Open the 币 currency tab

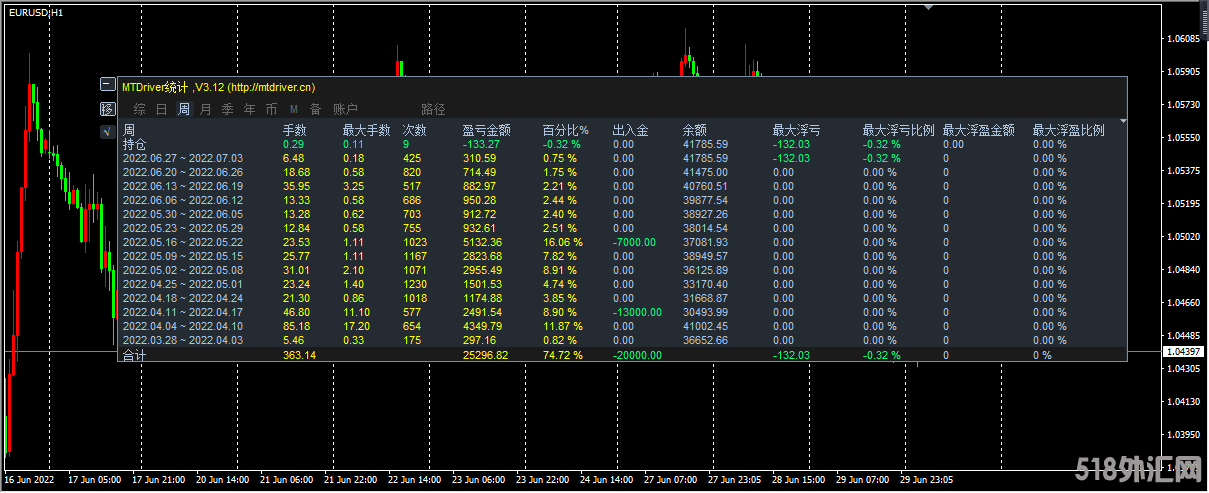pos(272,109)
